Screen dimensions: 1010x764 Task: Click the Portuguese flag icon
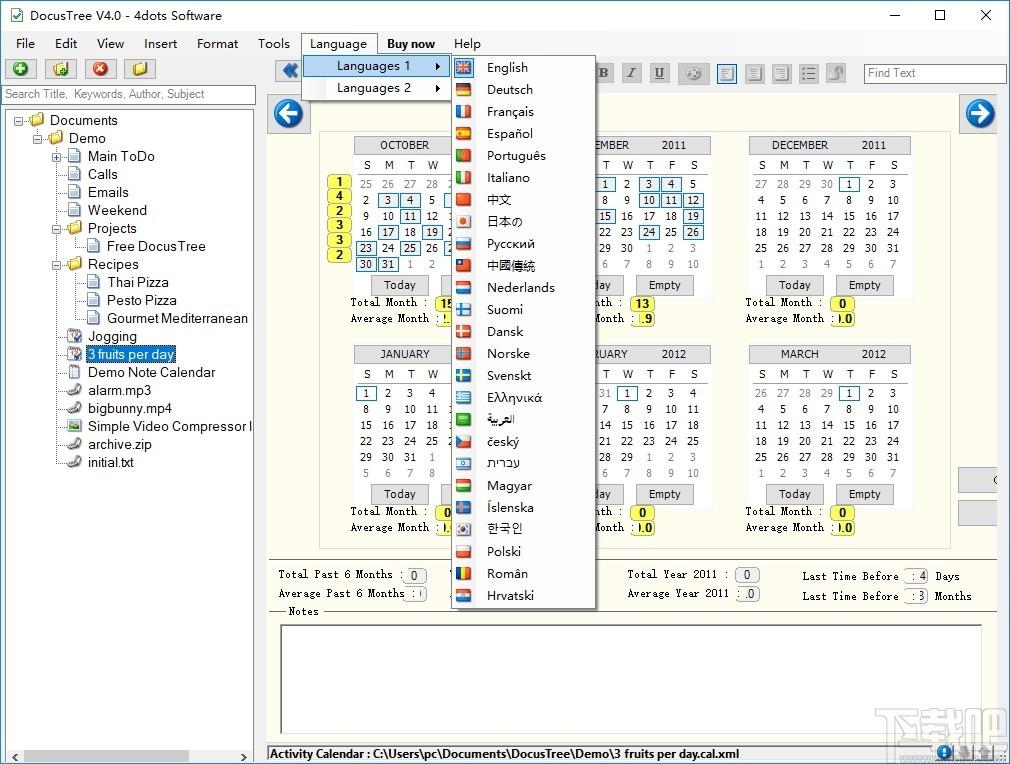(x=463, y=155)
